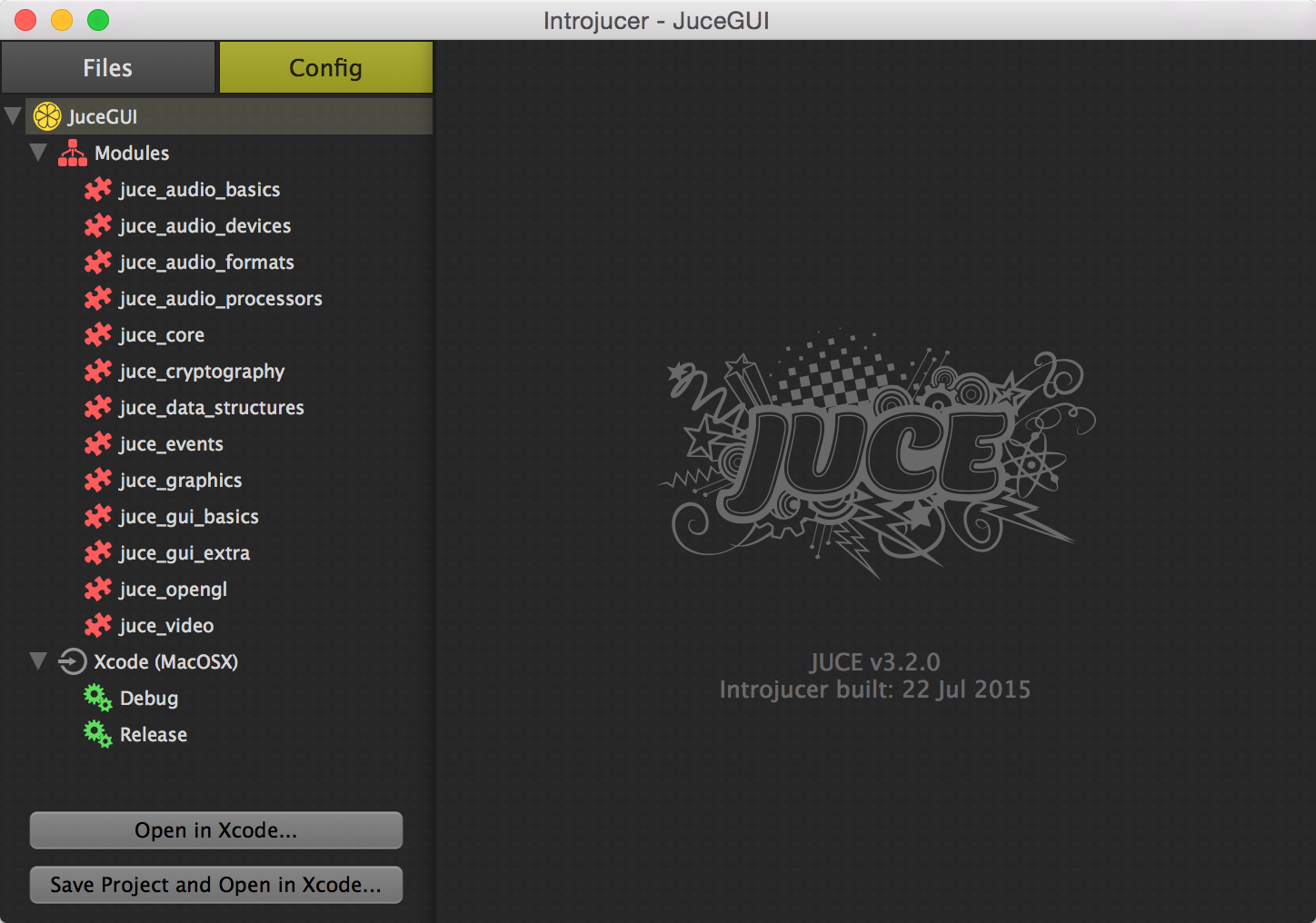
Task: Collapse the Xcode (MacOSX) disclosure triangle
Action: point(38,661)
